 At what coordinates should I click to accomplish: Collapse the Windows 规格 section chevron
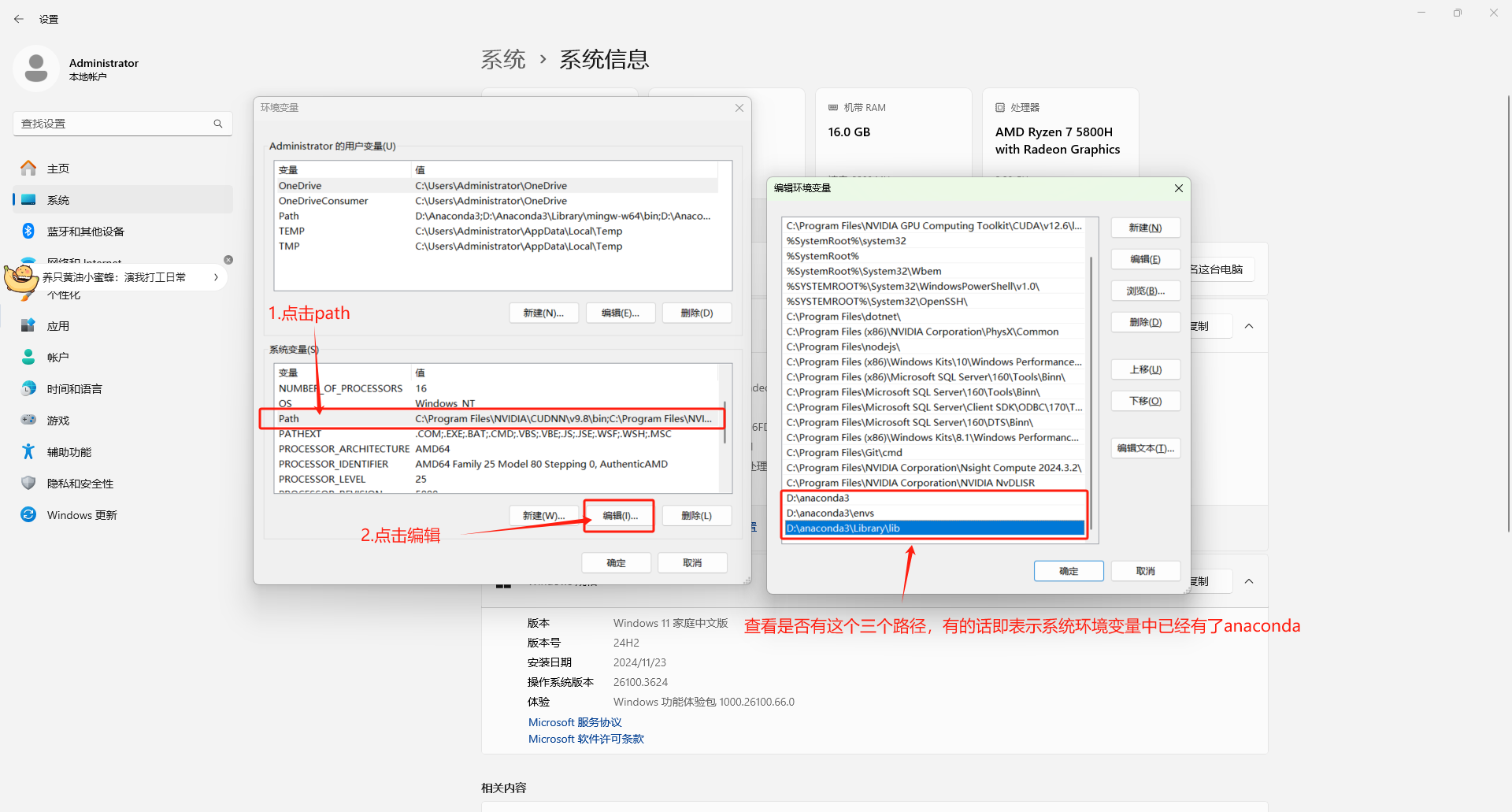coord(1249,581)
